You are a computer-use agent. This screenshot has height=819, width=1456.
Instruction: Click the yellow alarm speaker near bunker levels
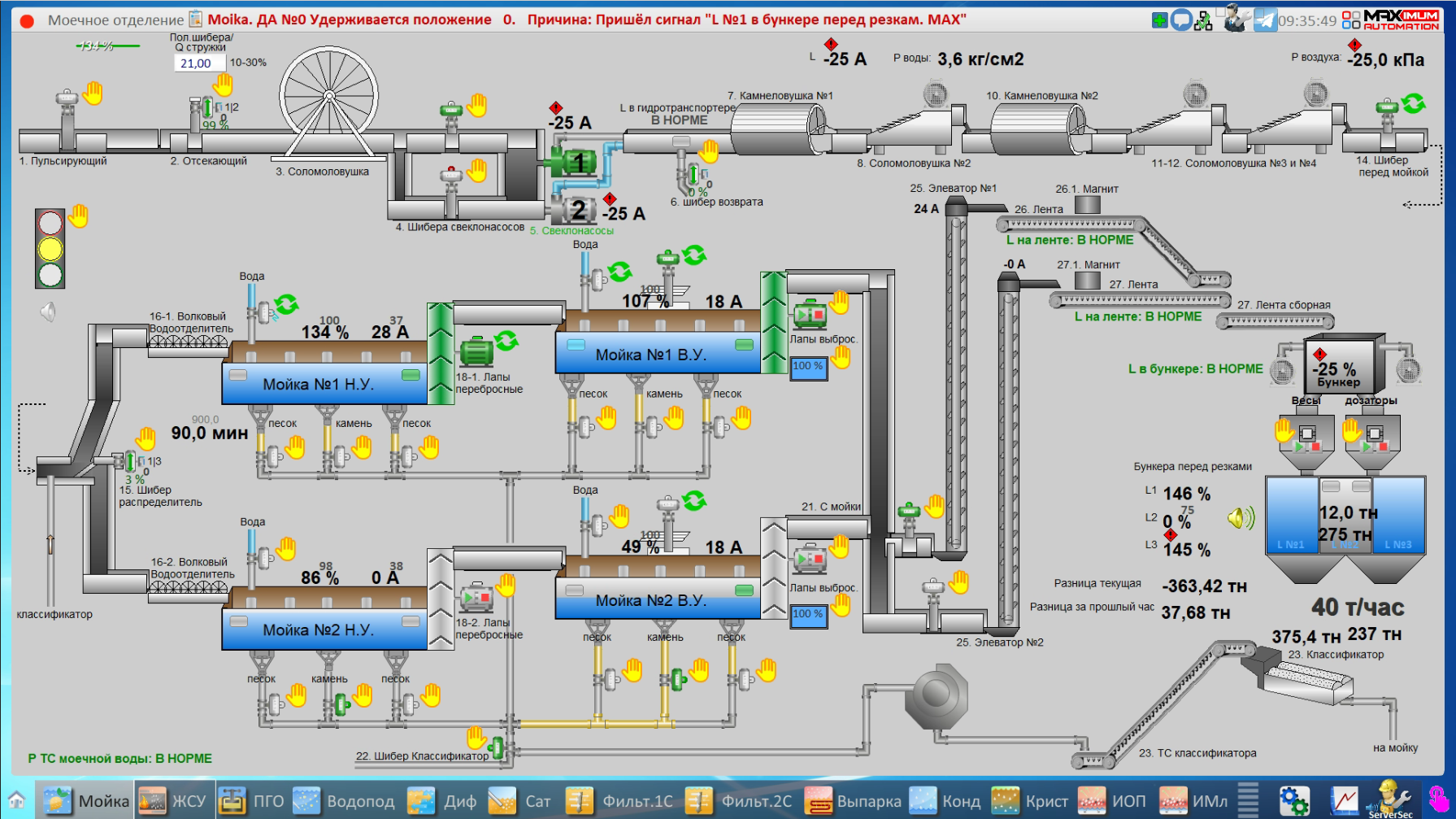(x=1241, y=517)
